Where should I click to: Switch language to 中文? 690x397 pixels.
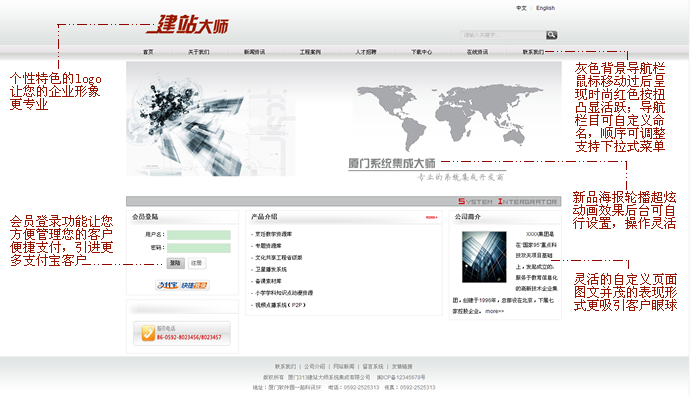point(521,8)
